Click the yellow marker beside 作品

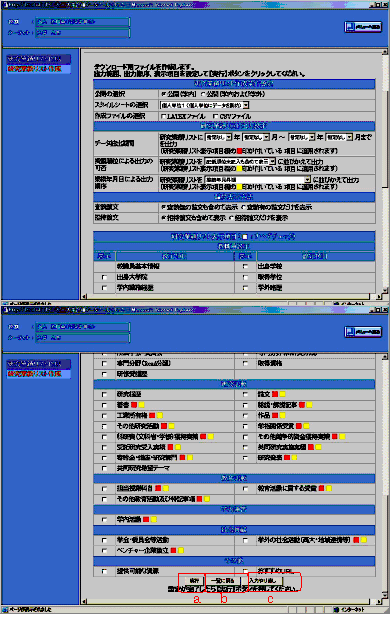282,415
